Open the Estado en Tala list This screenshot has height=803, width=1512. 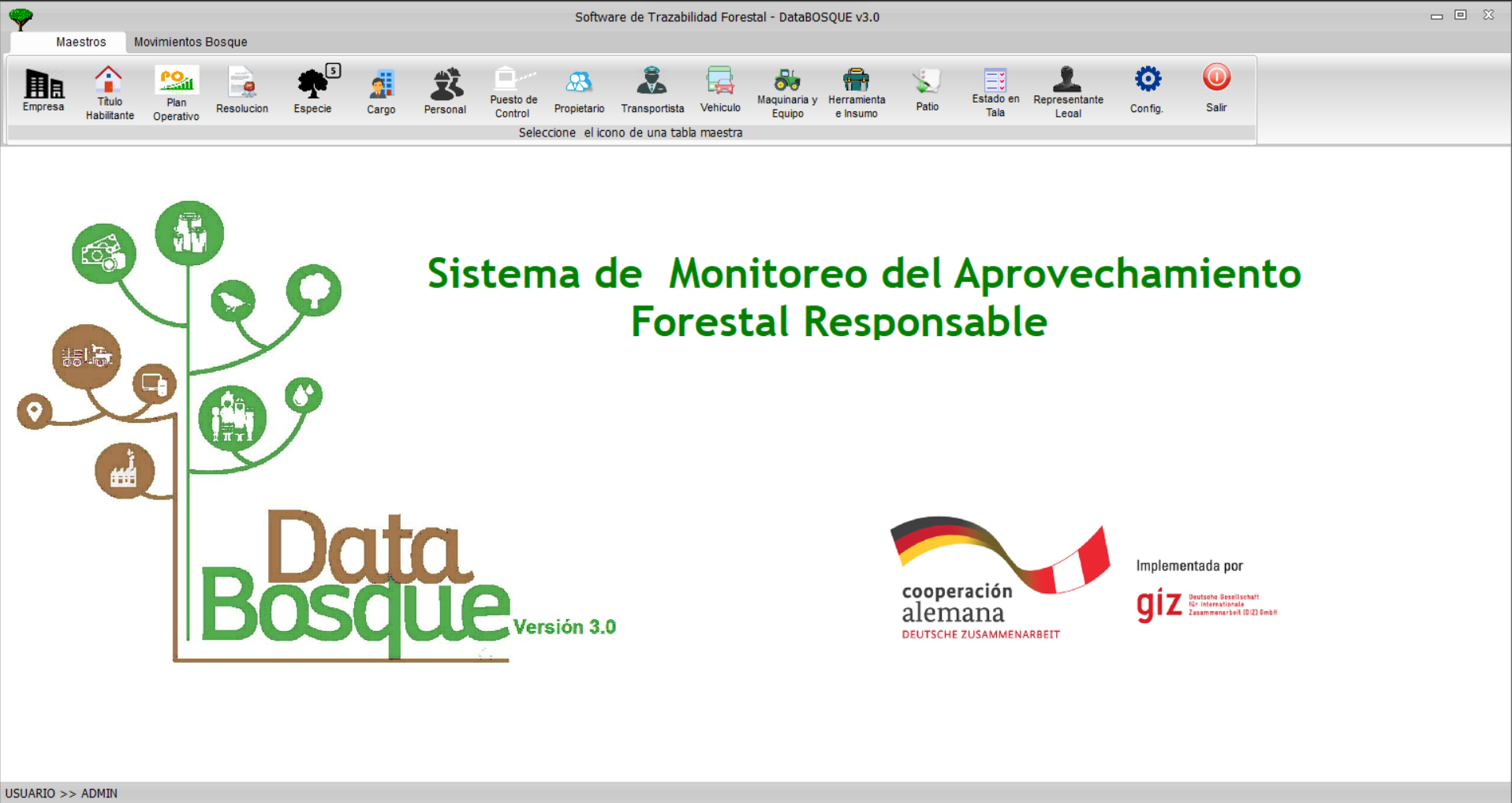click(x=995, y=79)
